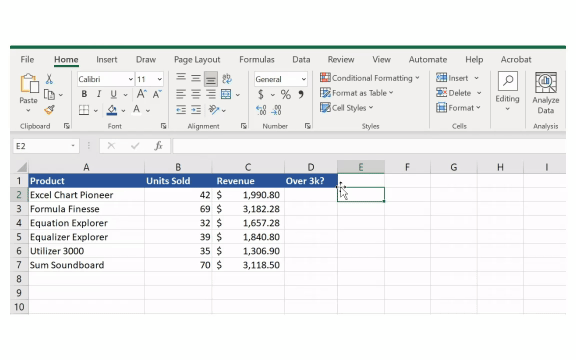576x360 pixels.
Task: Open the Format cells menu
Action: [458, 108]
